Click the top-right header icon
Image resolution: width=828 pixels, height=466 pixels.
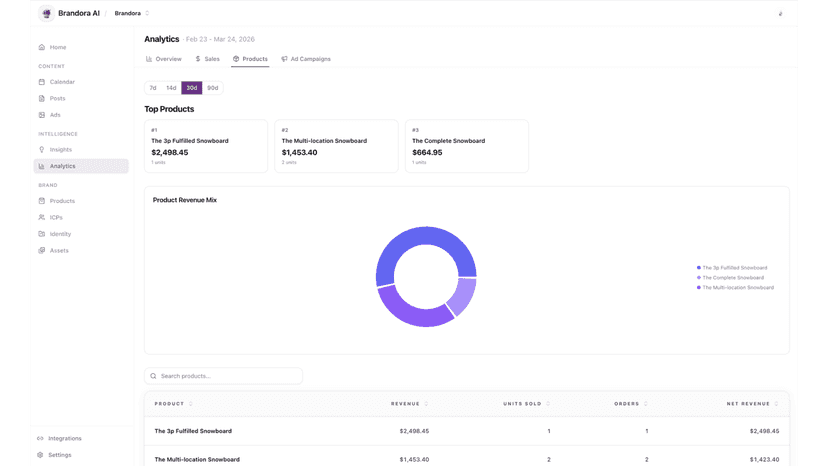click(780, 14)
